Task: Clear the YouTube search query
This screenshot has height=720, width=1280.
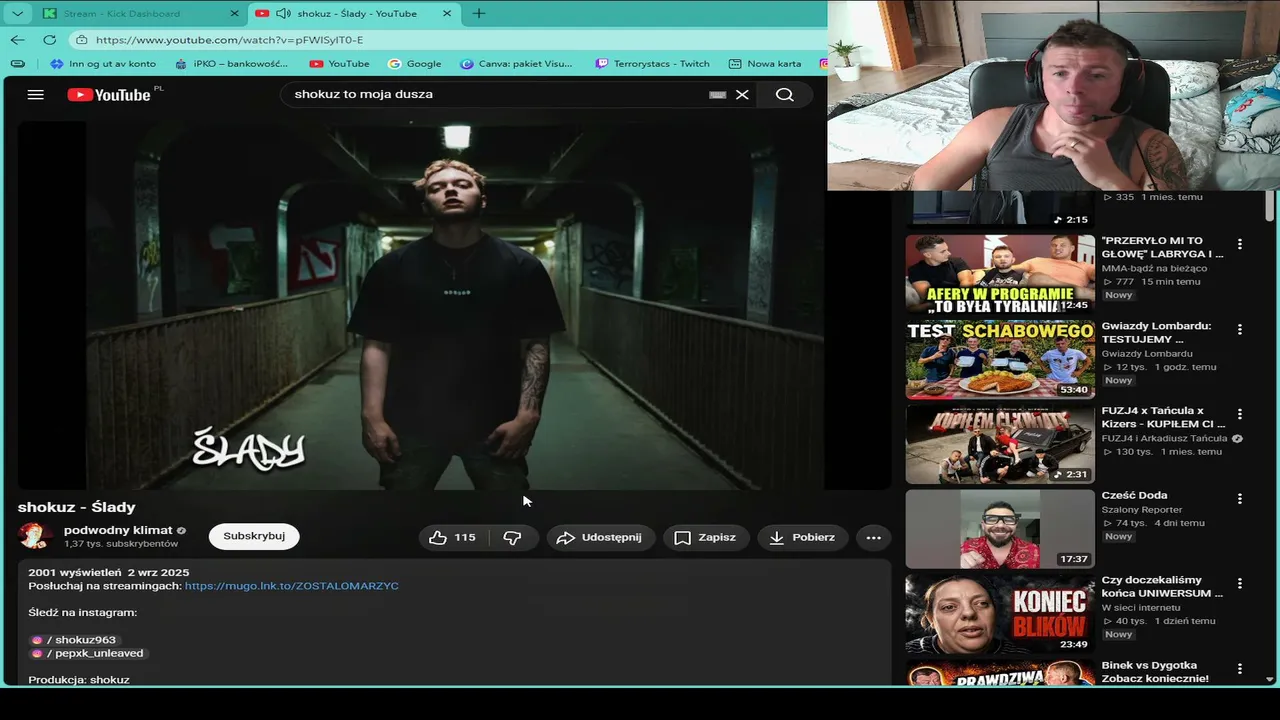Action: click(x=742, y=95)
